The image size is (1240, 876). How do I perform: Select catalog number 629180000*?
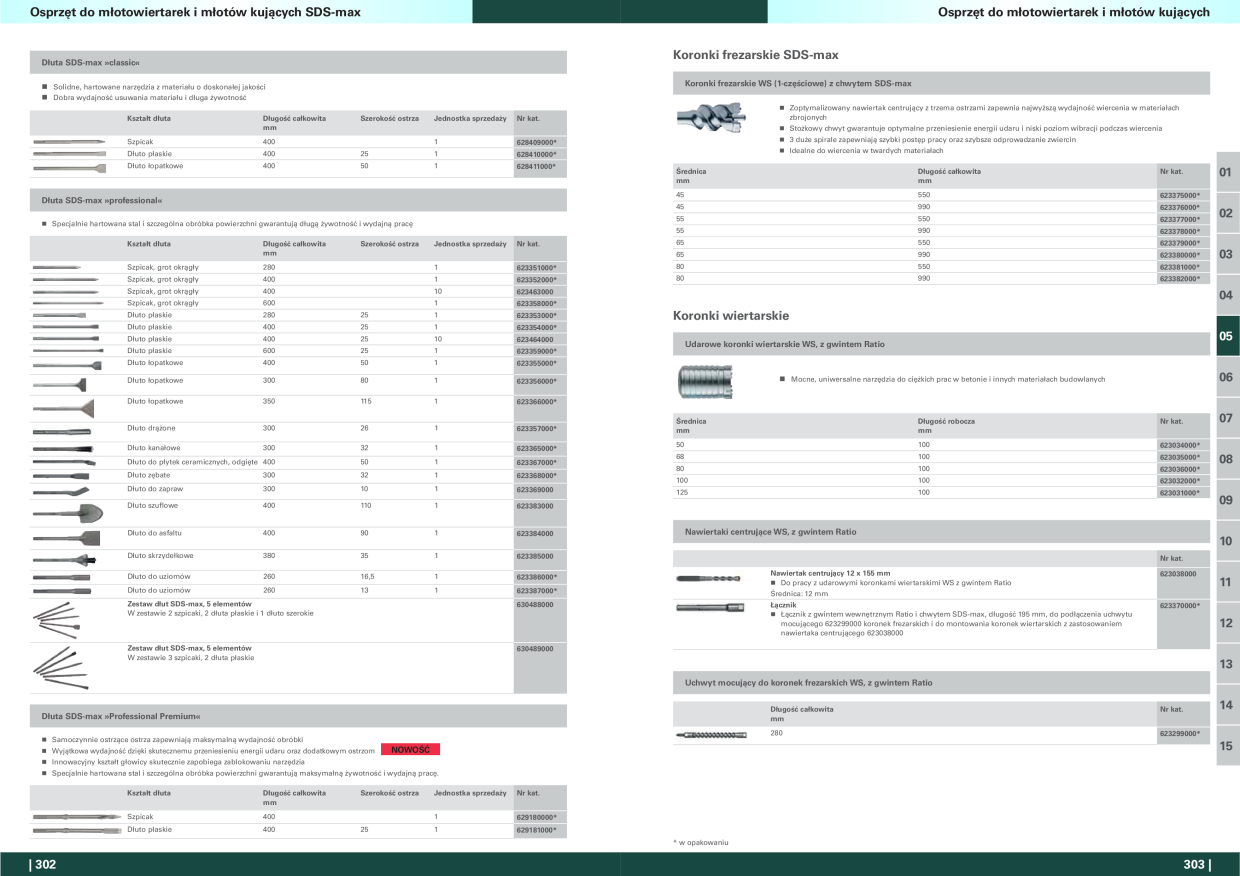click(536, 818)
